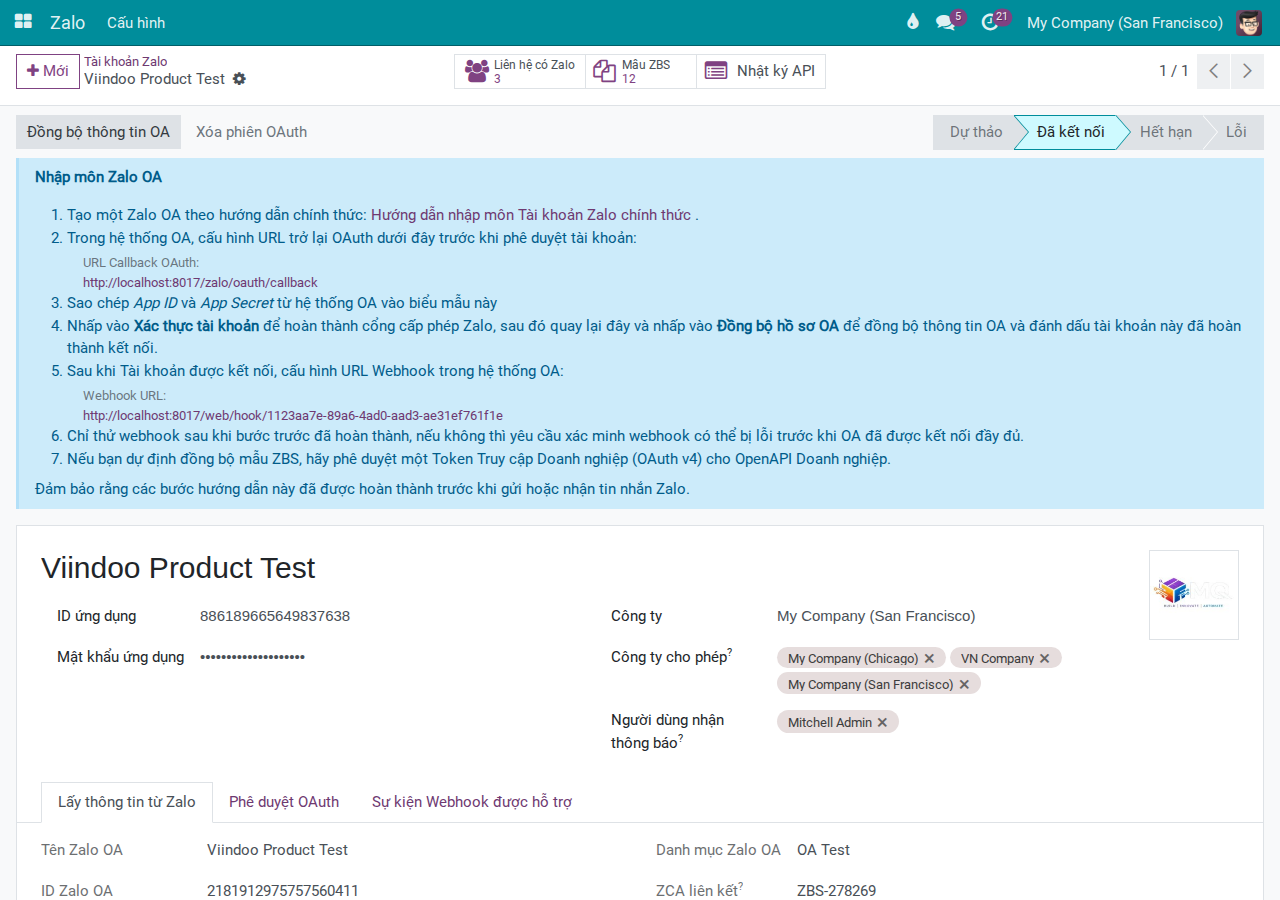Click the 1 / 1 pager counter
This screenshot has width=1280, height=900.
pyautogui.click(x=1174, y=71)
